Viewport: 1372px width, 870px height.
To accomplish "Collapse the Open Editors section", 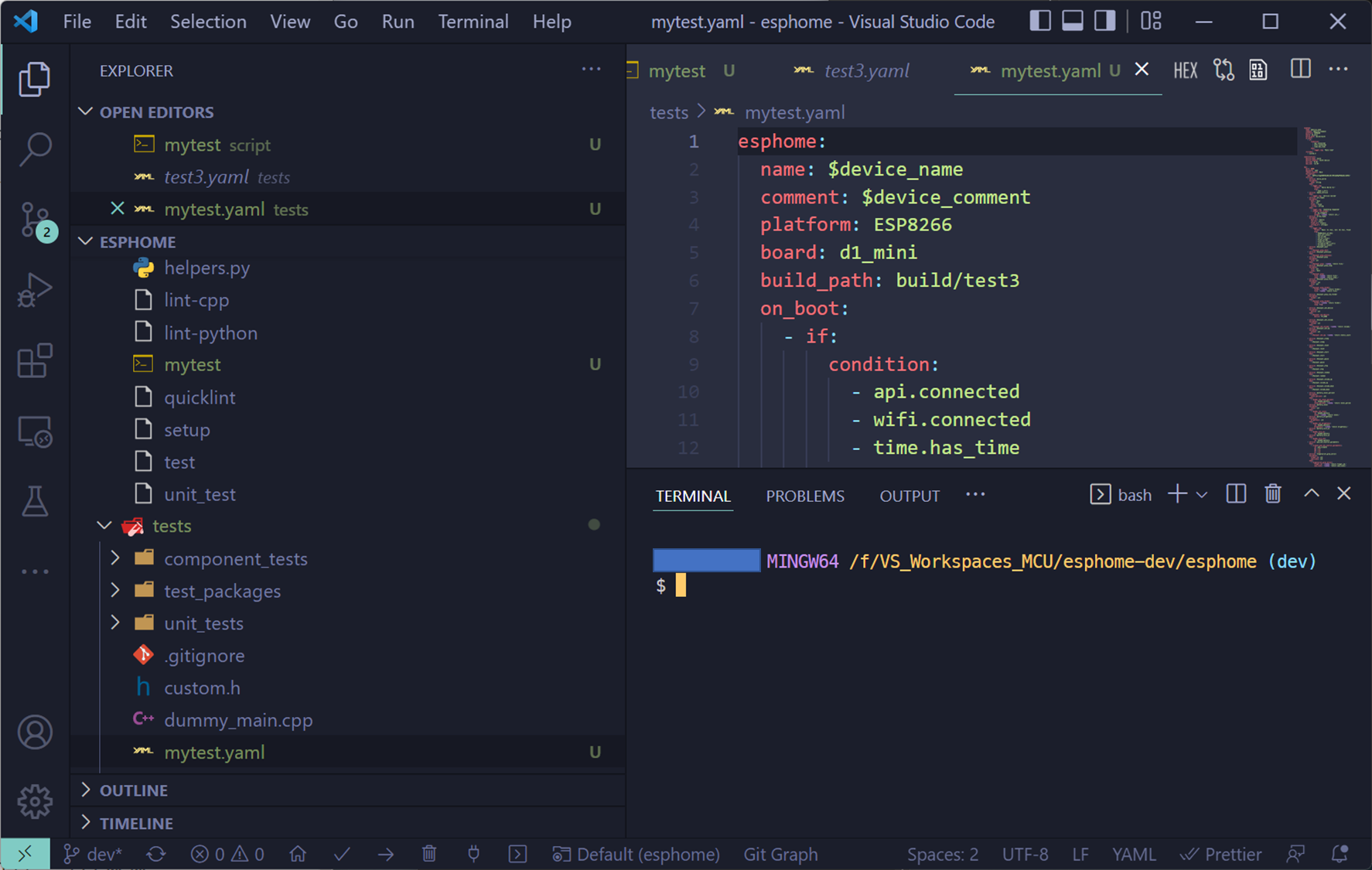I will [86, 112].
